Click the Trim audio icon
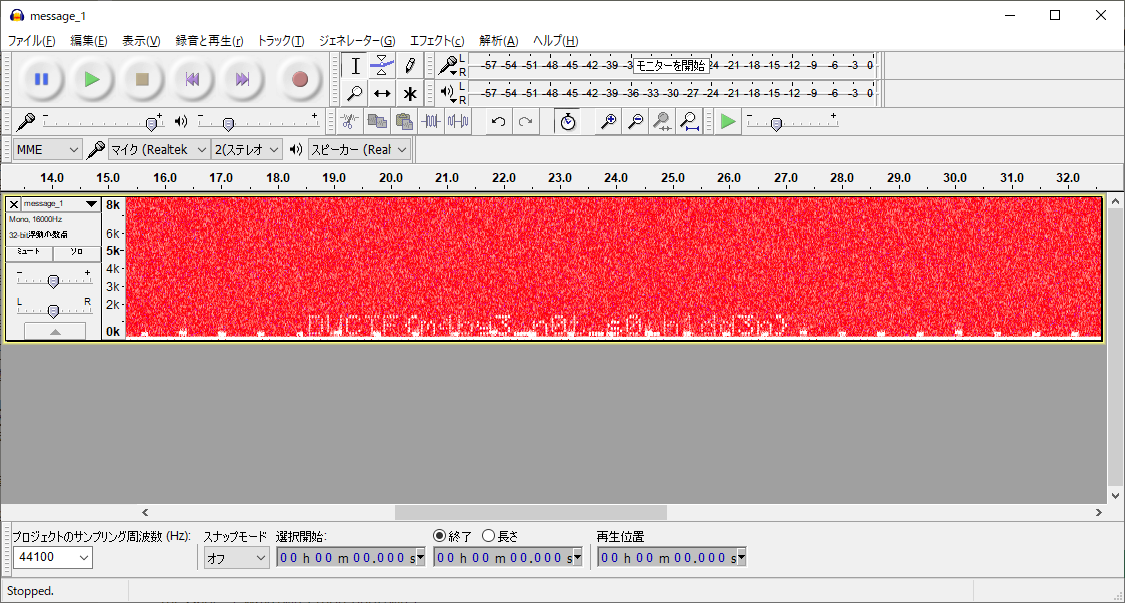Image resolution: width=1125 pixels, height=603 pixels. coord(430,121)
